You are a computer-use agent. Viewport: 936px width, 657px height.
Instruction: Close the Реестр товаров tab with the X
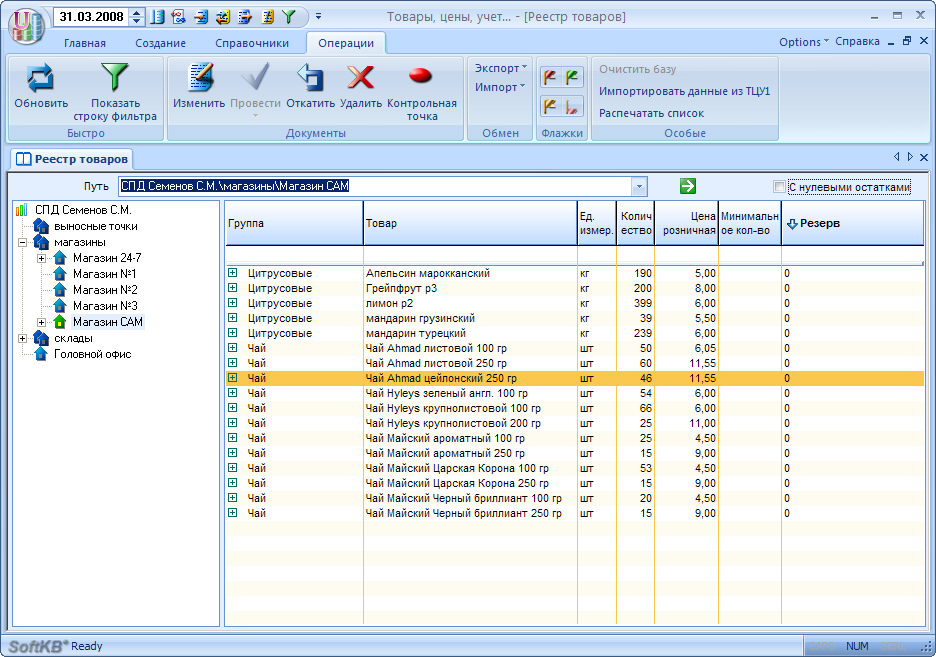[924, 158]
